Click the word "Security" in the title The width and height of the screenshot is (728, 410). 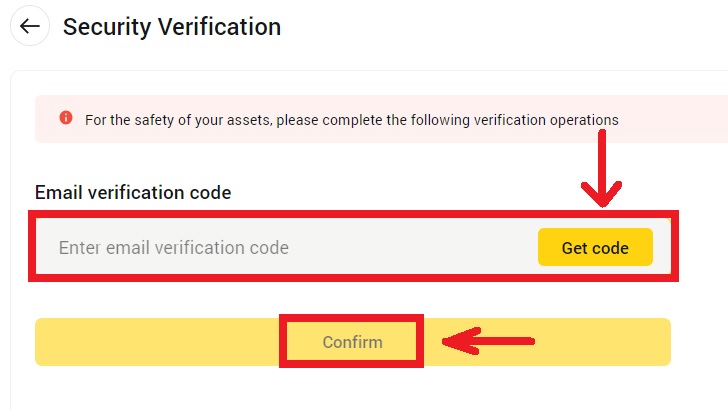point(107,27)
